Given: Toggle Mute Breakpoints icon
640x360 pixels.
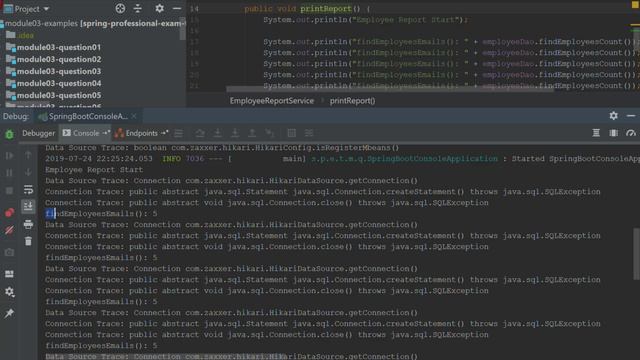Looking at the screenshot, I should (9, 230).
